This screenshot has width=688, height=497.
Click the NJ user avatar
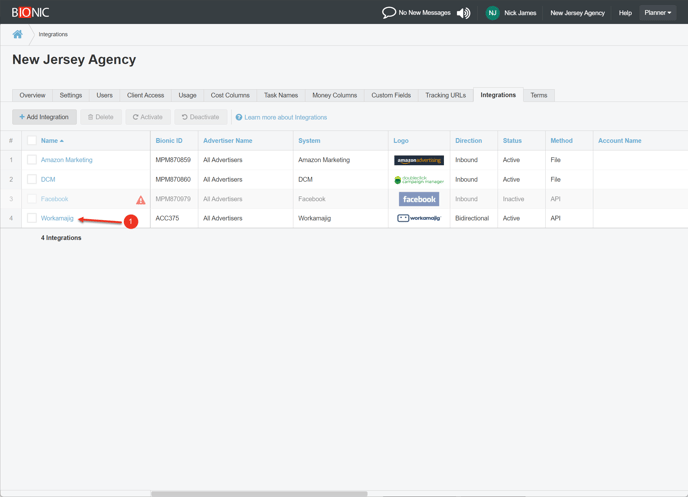pyautogui.click(x=492, y=13)
